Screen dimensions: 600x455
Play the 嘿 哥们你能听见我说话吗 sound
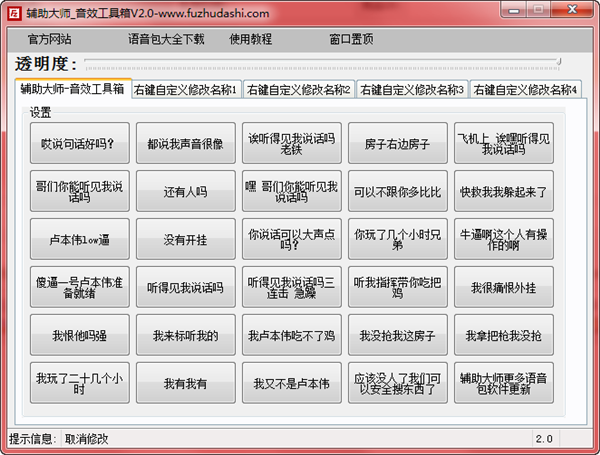tap(292, 191)
